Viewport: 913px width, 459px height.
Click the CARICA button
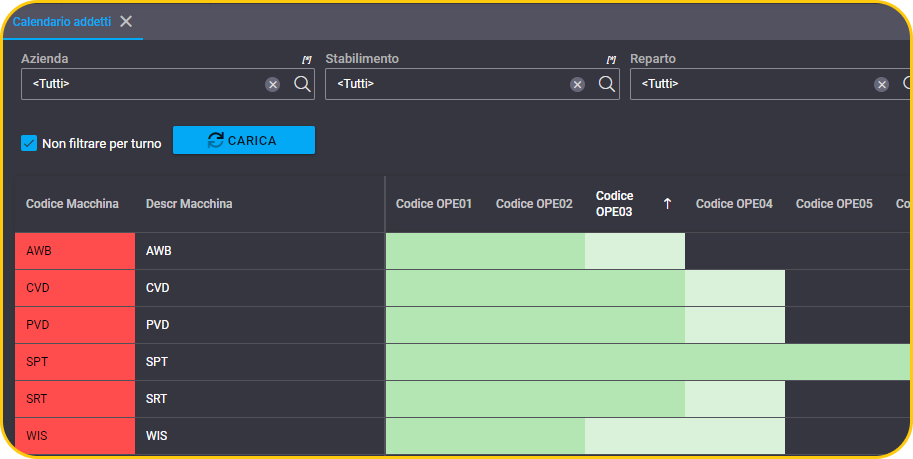pyautogui.click(x=244, y=140)
